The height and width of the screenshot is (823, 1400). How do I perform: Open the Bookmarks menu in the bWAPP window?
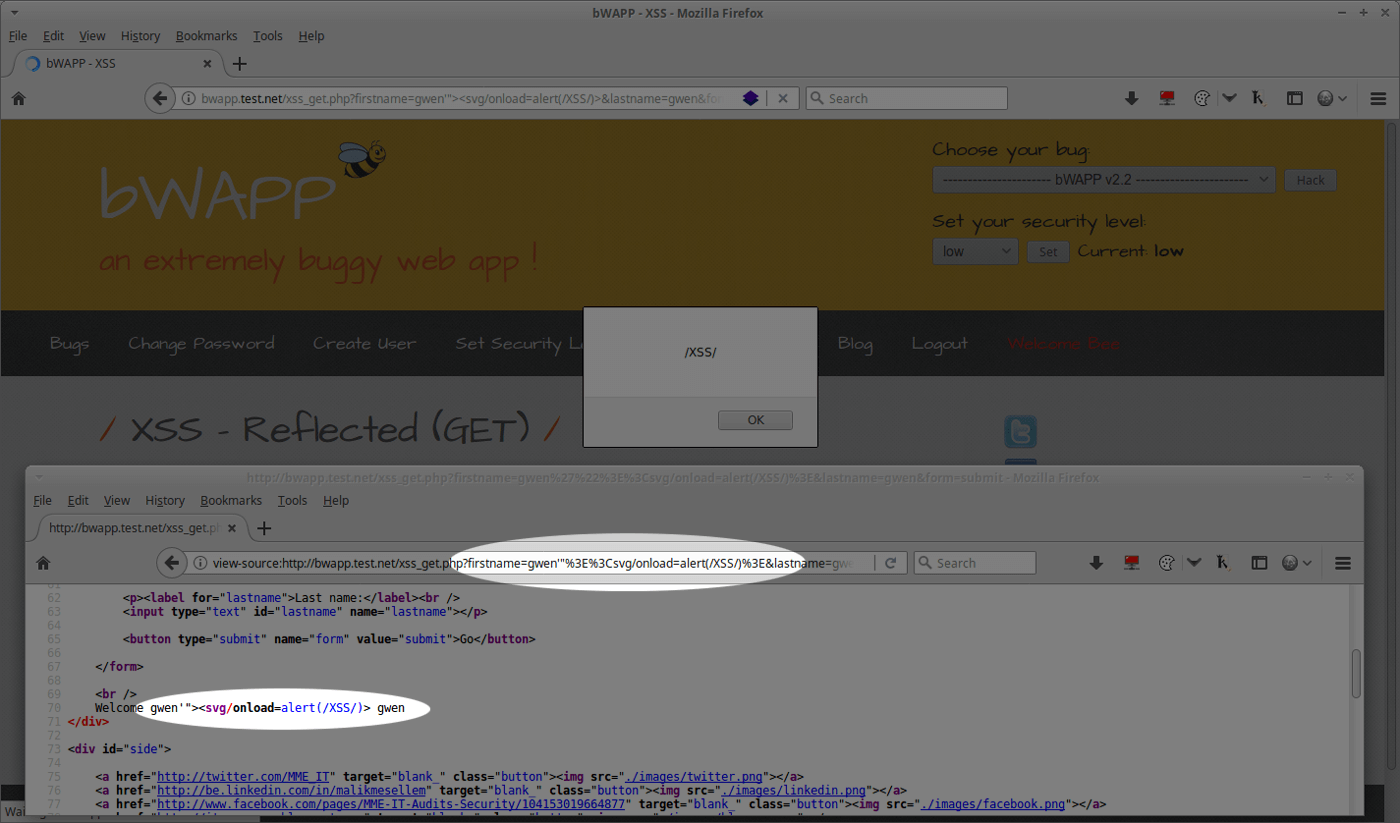click(x=207, y=36)
